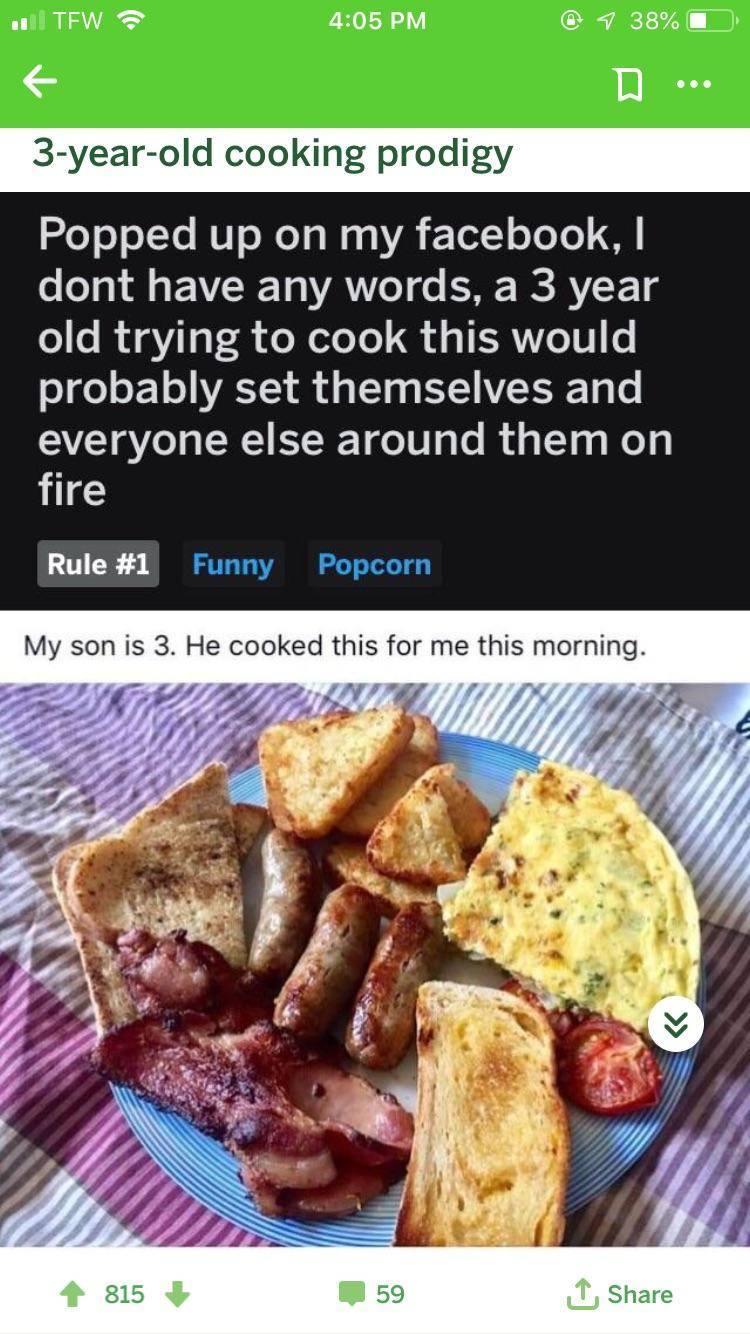Select the Popcorn flair tag
The height and width of the screenshot is (1334, 750).
click(x=374, y=564)
